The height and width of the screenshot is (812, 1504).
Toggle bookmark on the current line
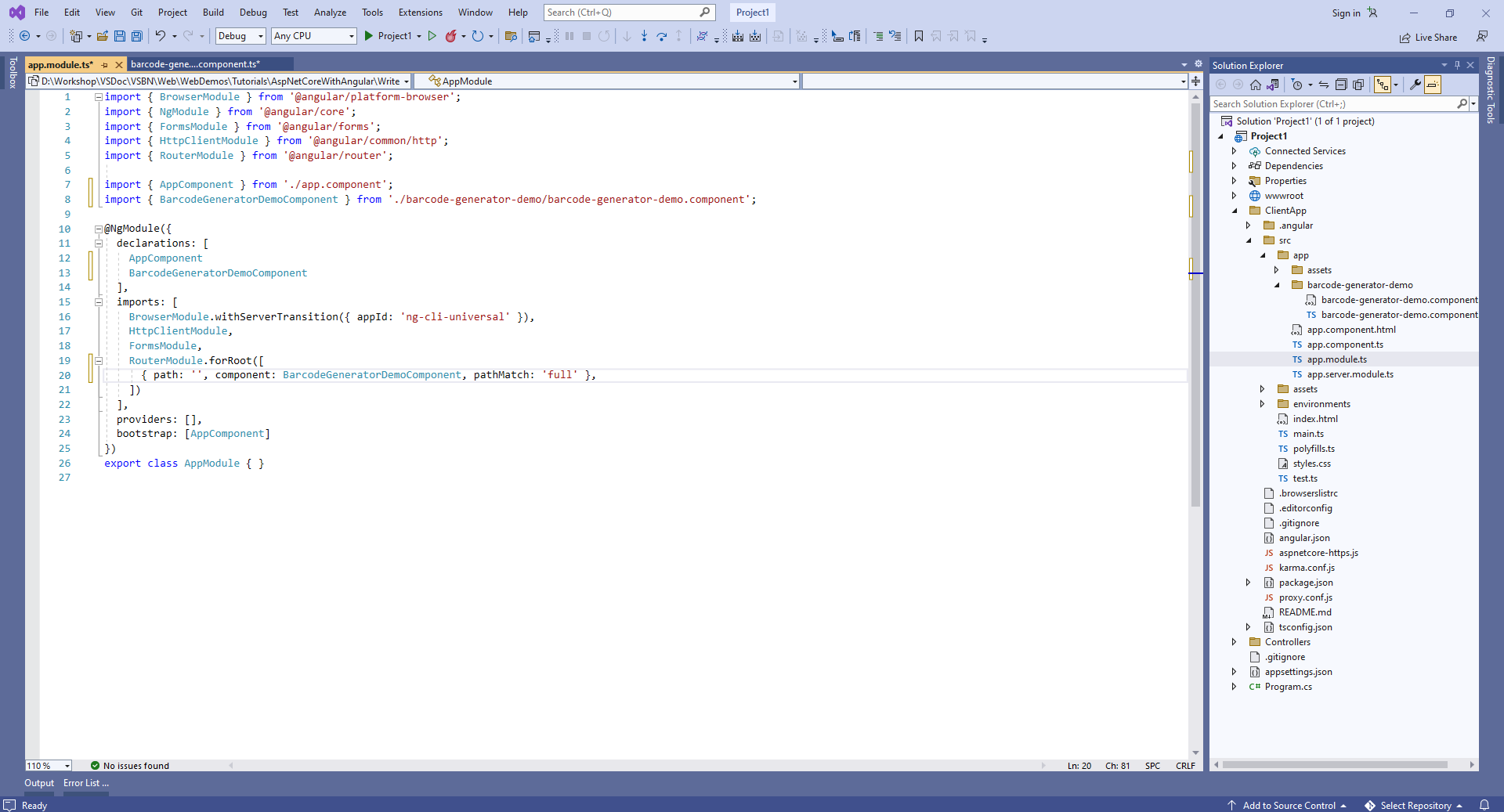[x=919, y=36]
